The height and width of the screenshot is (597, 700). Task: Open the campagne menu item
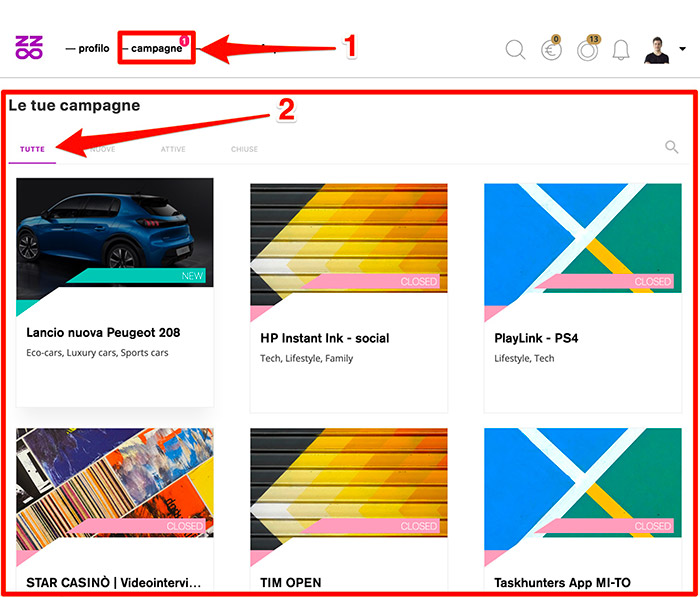(x=156, y=48)
